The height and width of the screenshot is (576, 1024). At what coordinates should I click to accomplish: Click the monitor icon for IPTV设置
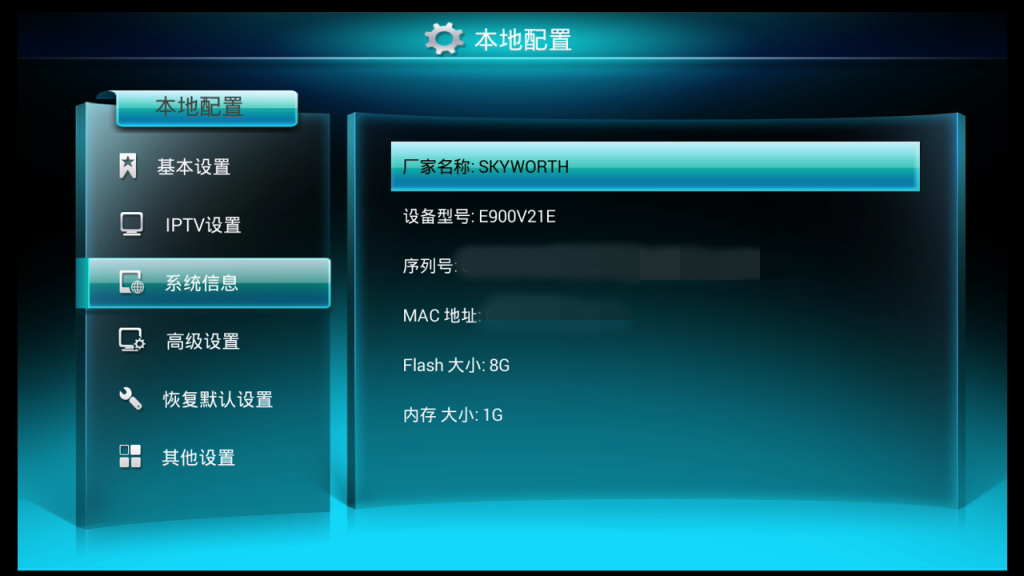pyautogui.click(x=131, y=224)
